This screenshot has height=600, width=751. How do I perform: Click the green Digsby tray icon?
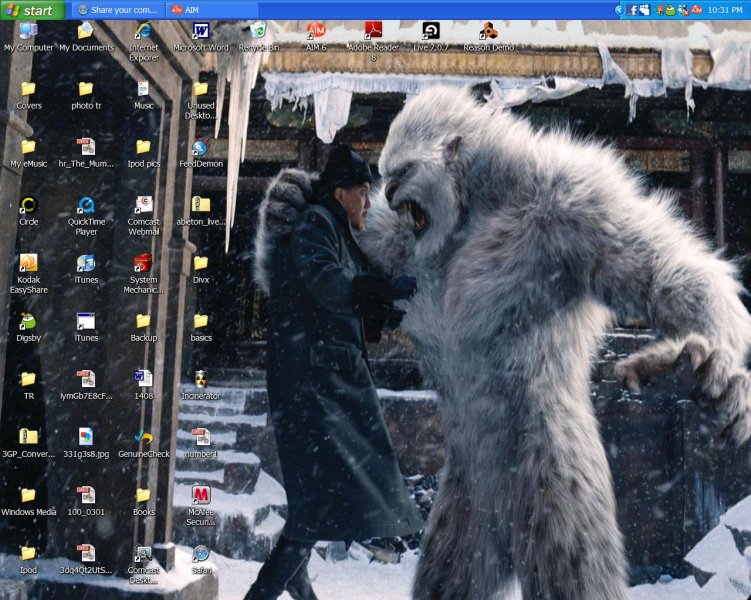[x=671, y=10]
